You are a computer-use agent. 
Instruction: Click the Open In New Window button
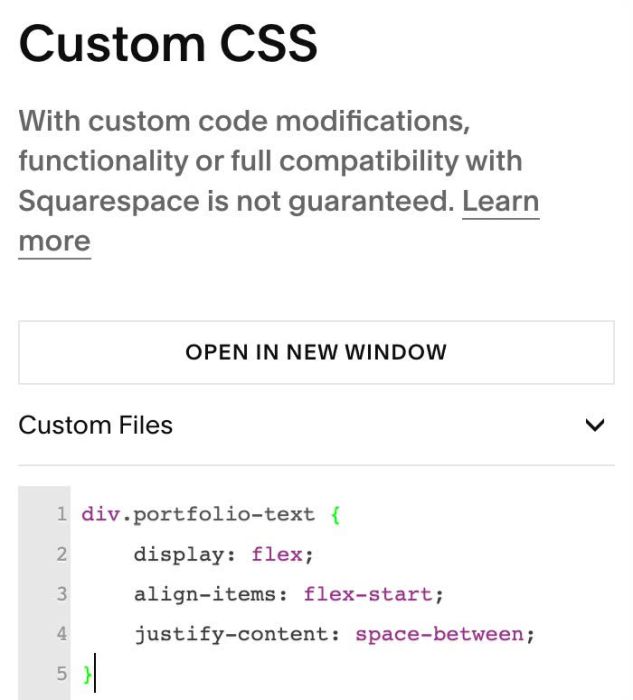coord(316,352)
